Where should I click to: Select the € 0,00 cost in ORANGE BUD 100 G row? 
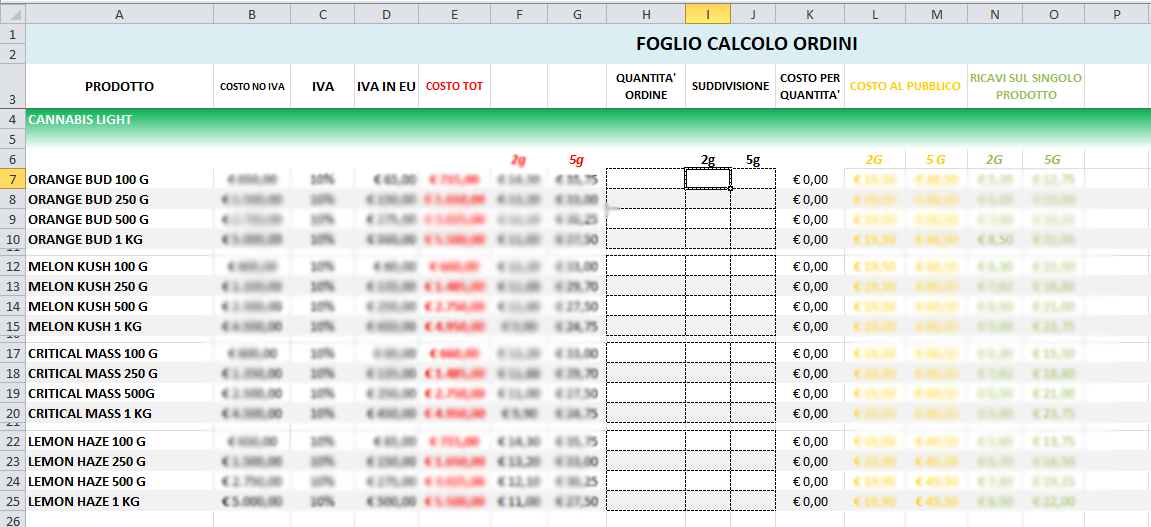click(x=810, y=179)
